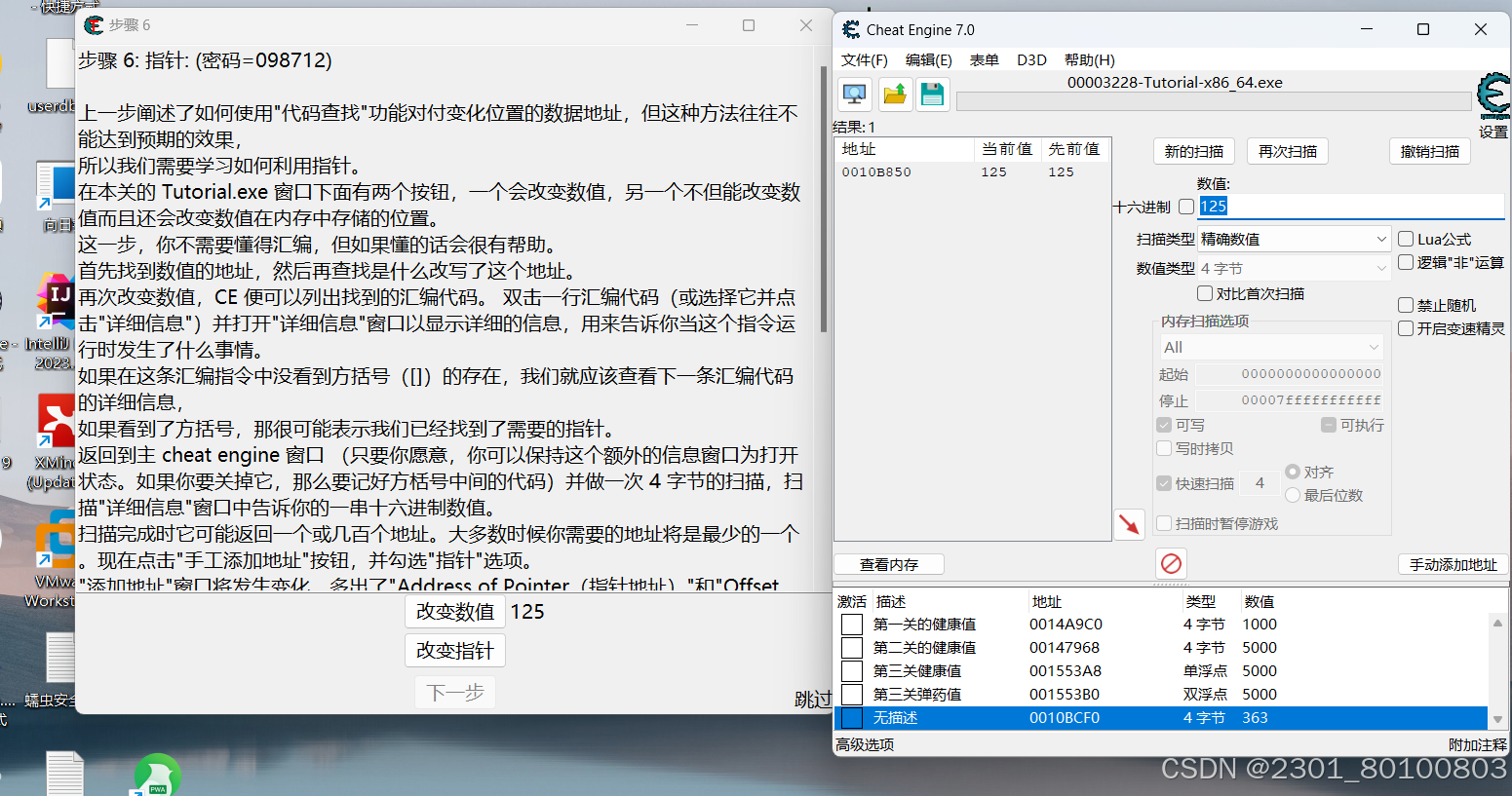Activate the 第一关的健康值 entry checkbox
The width and height of the screenshot is (1512, 796).
pyautogui.click(x=852, y=625)
